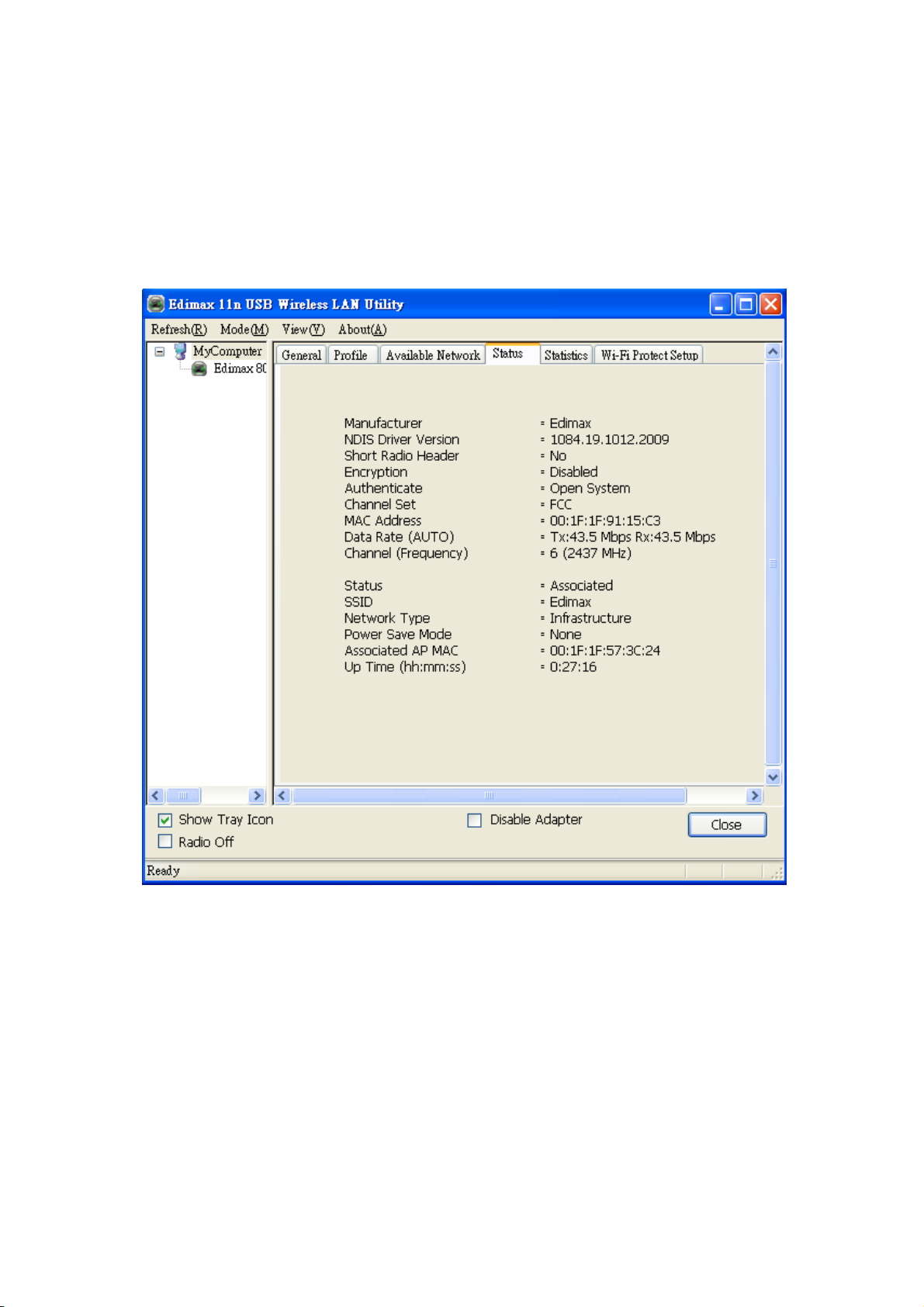
Task: Click the MAC Address value 00:1F:1F:91:15:C3
Action: tap(605, 520)
